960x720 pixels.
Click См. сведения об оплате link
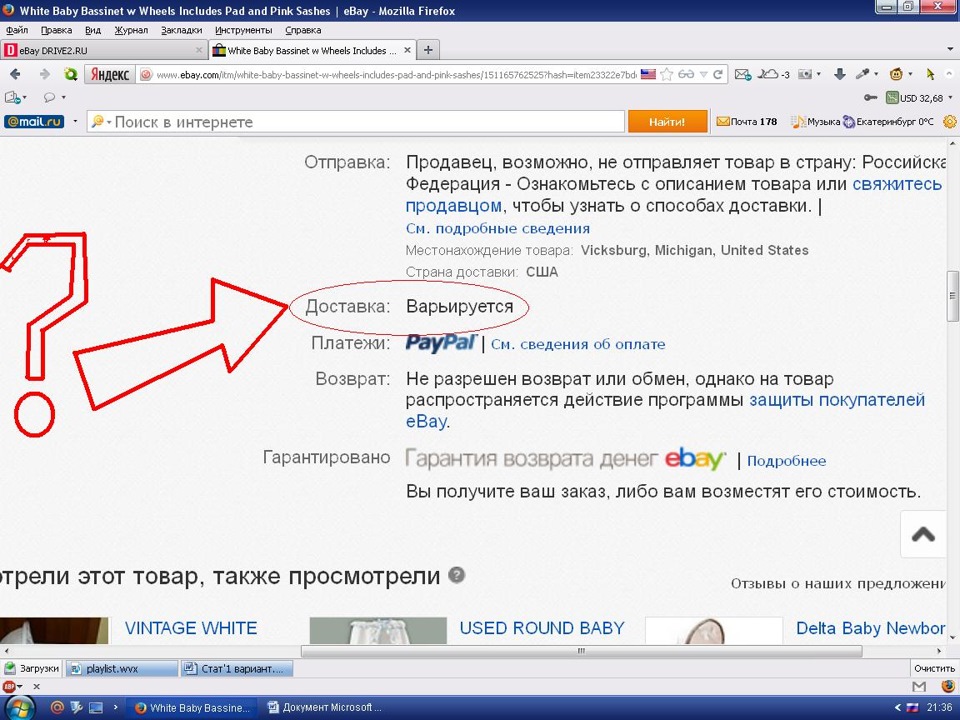578,344
